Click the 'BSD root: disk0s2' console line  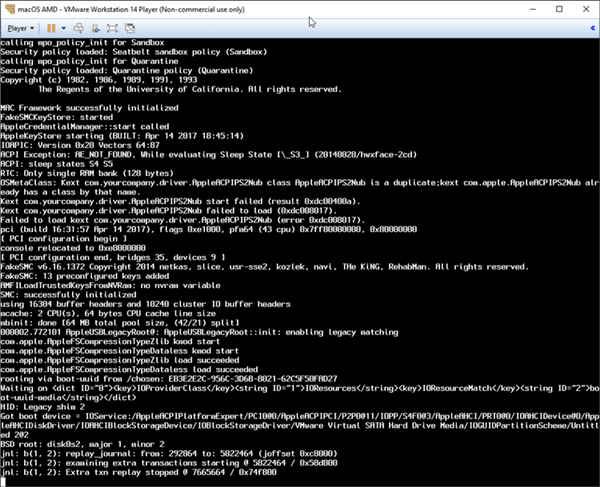[x=82, y=444]
